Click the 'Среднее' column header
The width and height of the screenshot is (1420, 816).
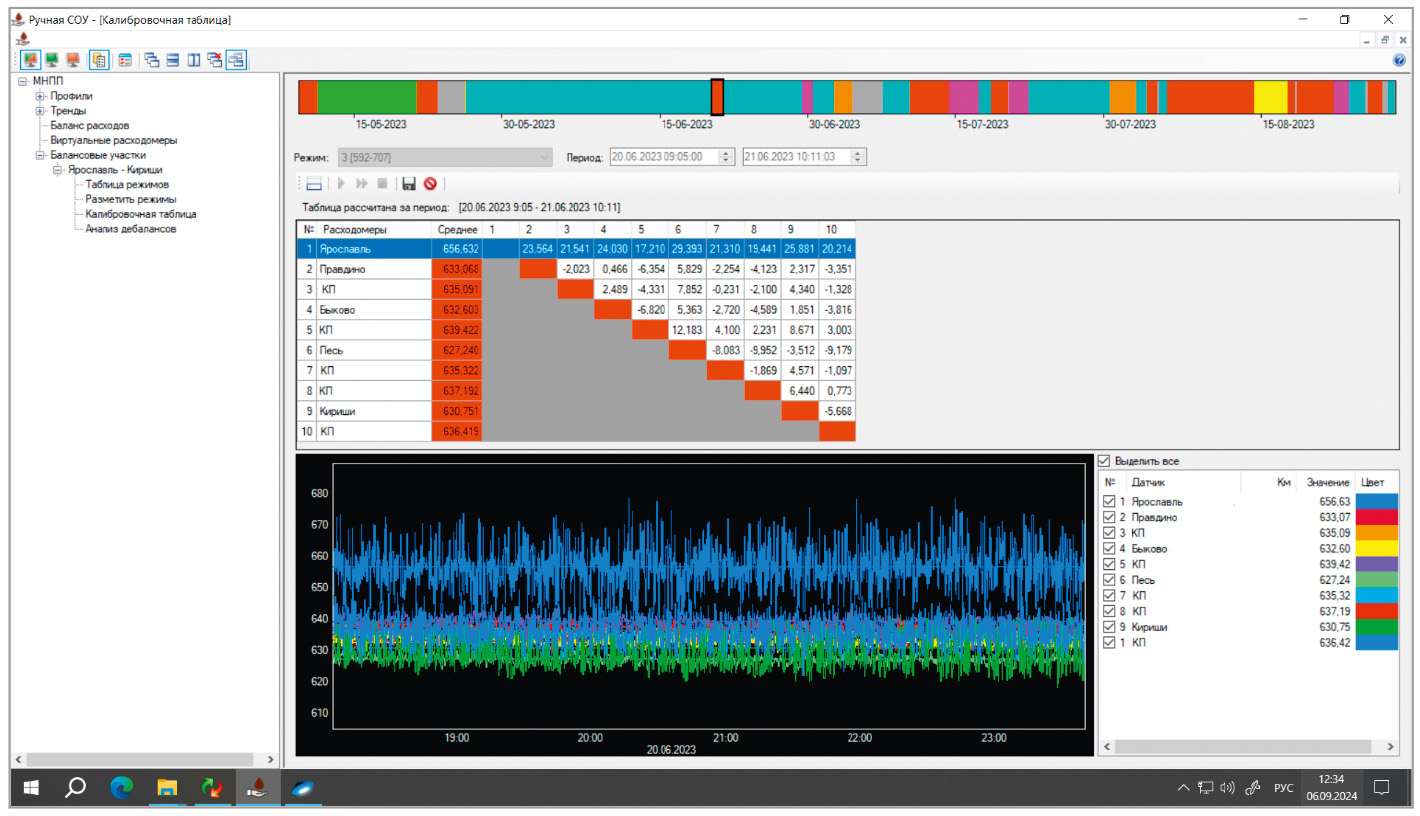456,230
